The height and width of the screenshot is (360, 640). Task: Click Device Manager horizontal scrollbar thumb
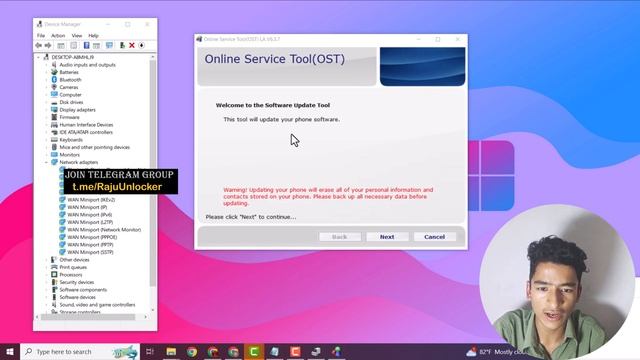(x=88, y=317)
